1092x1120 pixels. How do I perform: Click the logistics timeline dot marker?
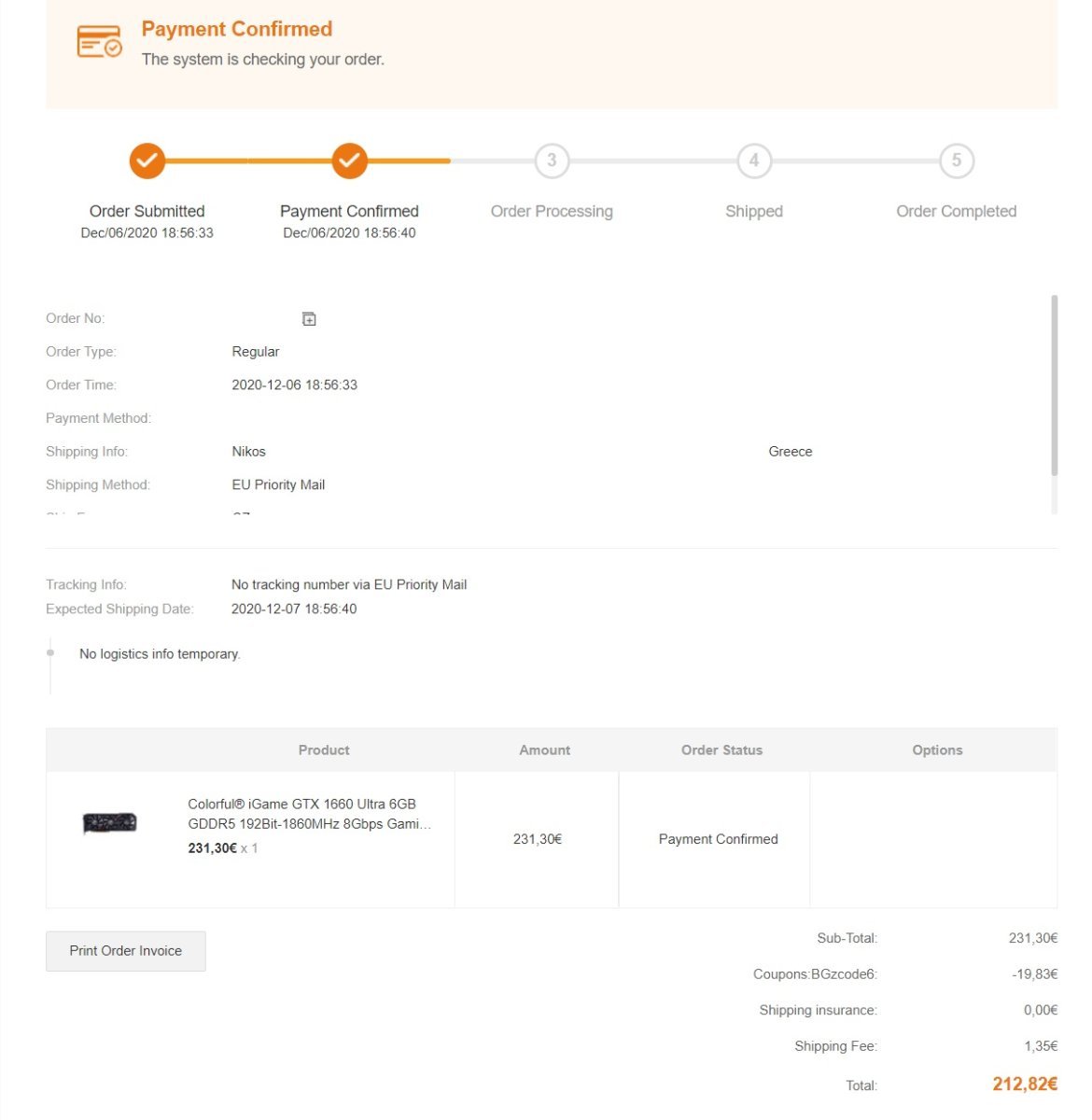tap(50, 653)
